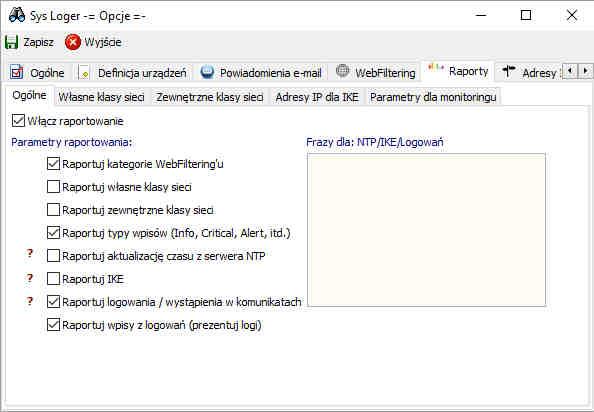Open the Adresy tab

(x=529, y=72)
